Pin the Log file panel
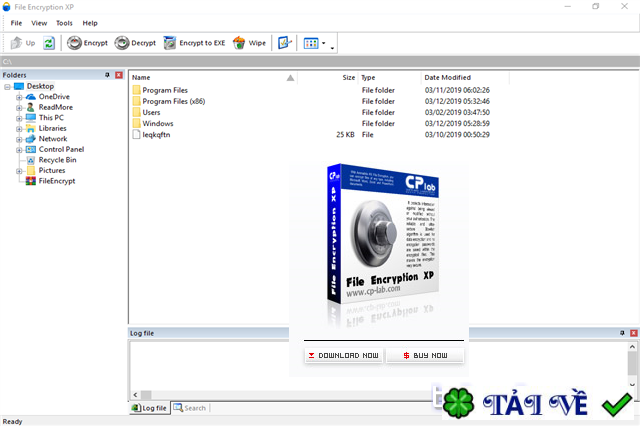This screenshot has width=640, height=426. (x=622, y=333)
